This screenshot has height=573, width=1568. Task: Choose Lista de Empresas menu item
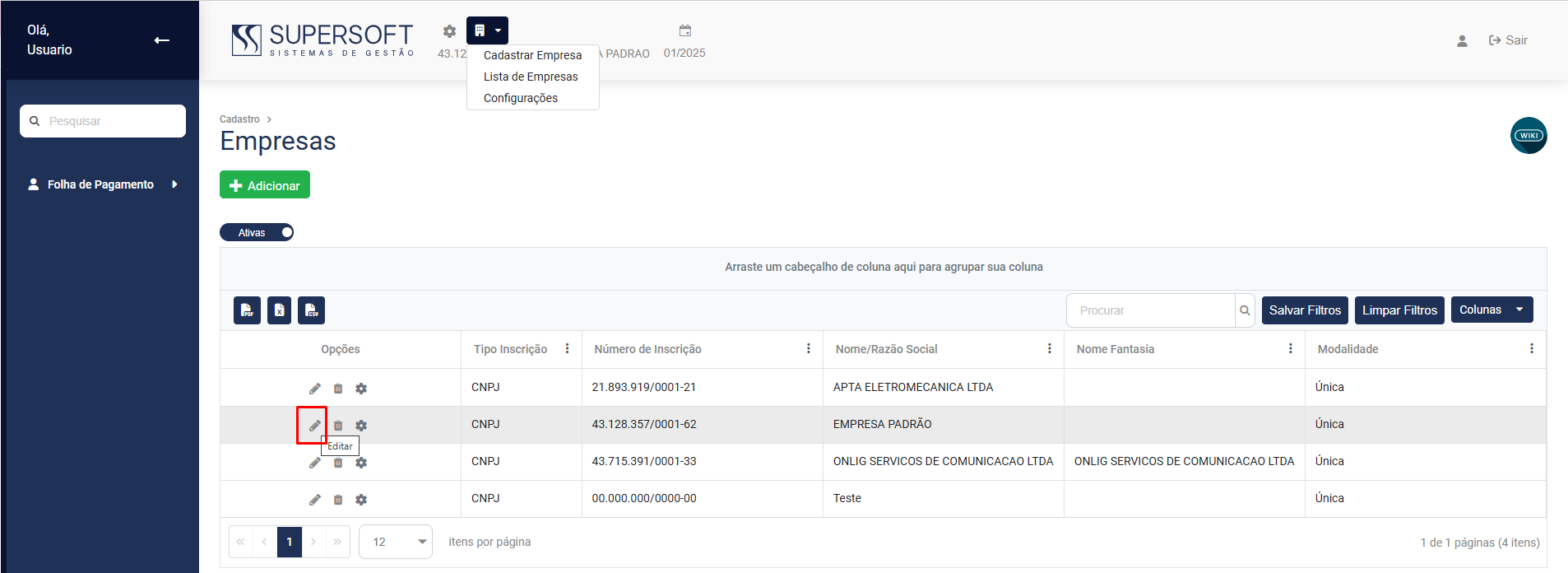click(x=531, y=77)
